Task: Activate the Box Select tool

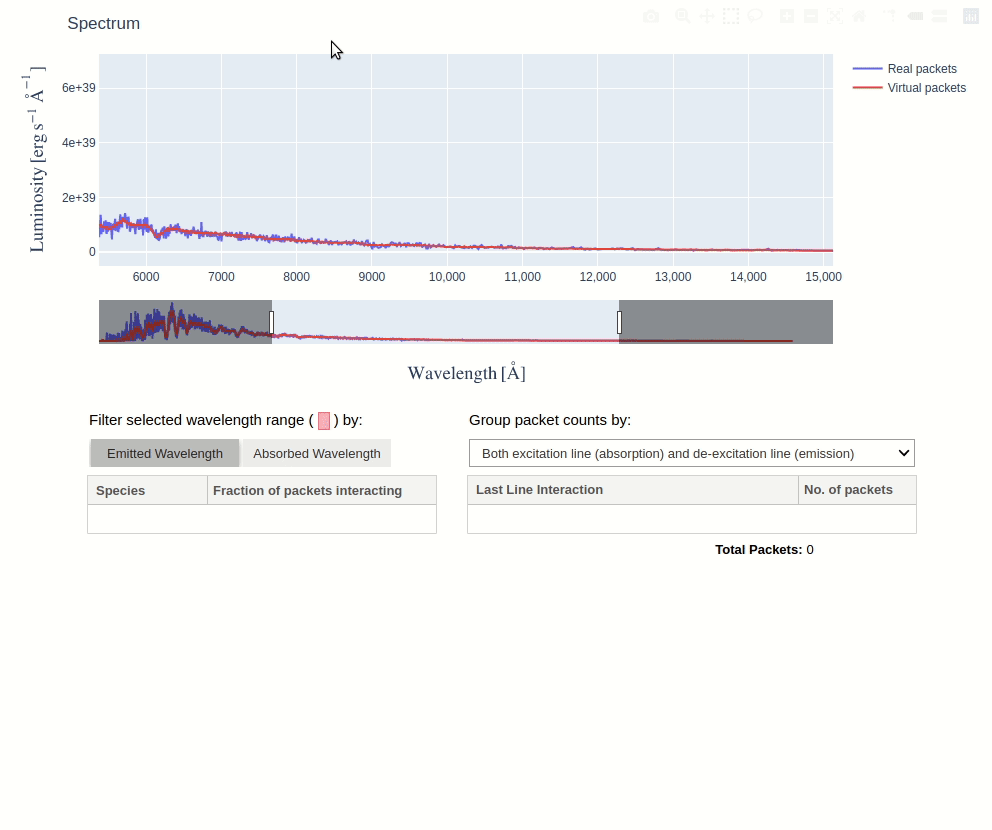Action: click(731, 16)
